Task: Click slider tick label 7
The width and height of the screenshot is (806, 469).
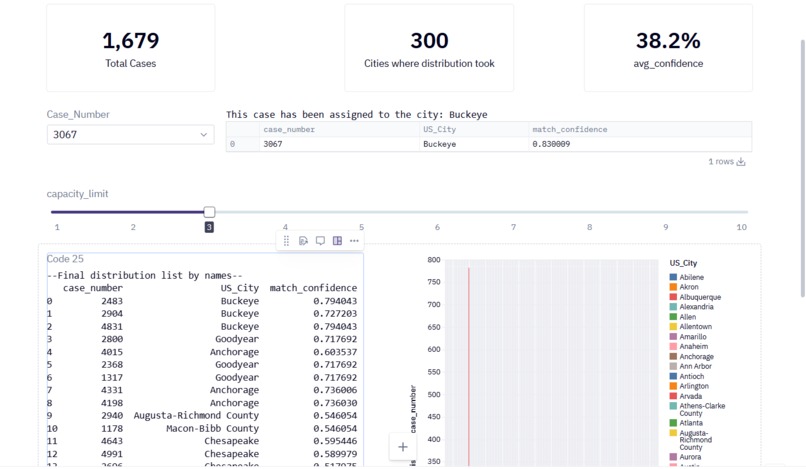Action: click(513, 227)
